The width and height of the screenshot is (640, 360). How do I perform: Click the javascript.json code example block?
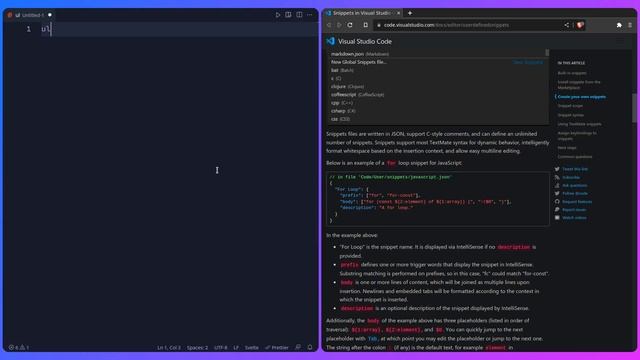point(438,199)
